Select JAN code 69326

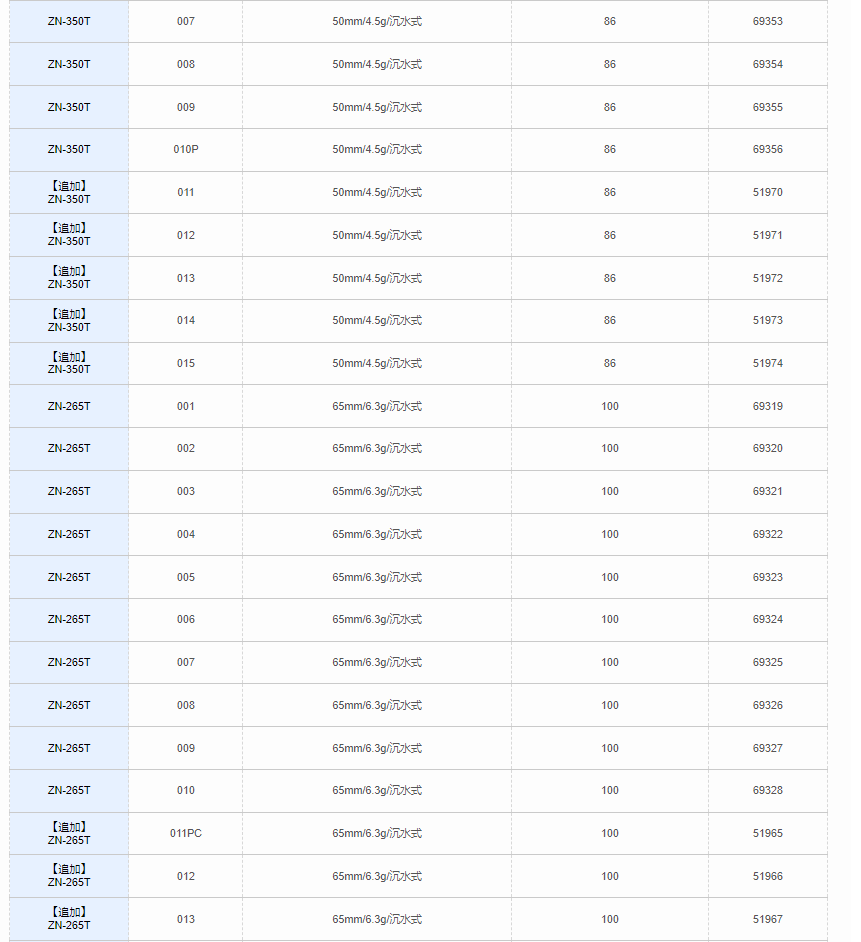tap(767, 705)
